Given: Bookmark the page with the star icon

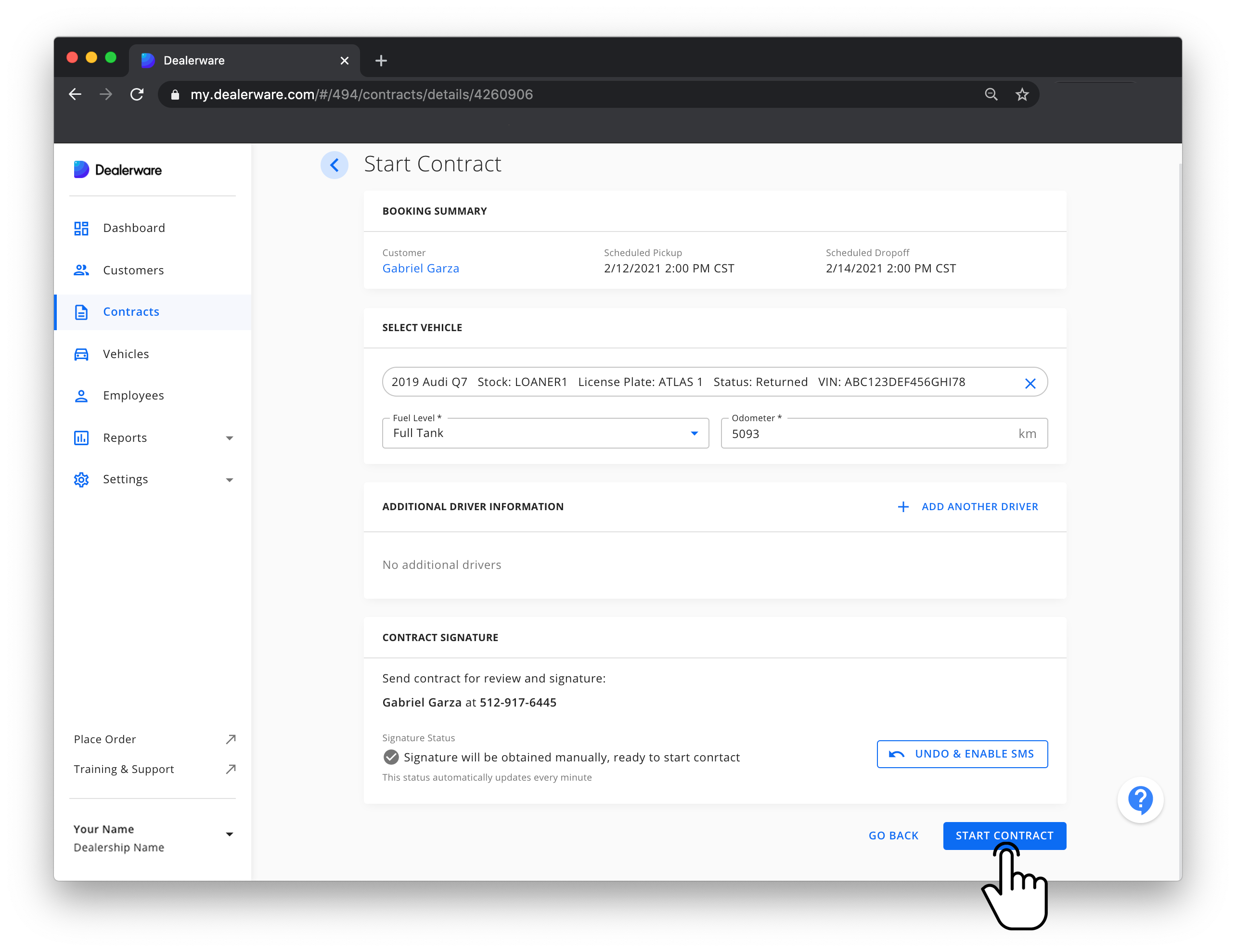Looking at the screenshot, I should tap(1021, 94).
